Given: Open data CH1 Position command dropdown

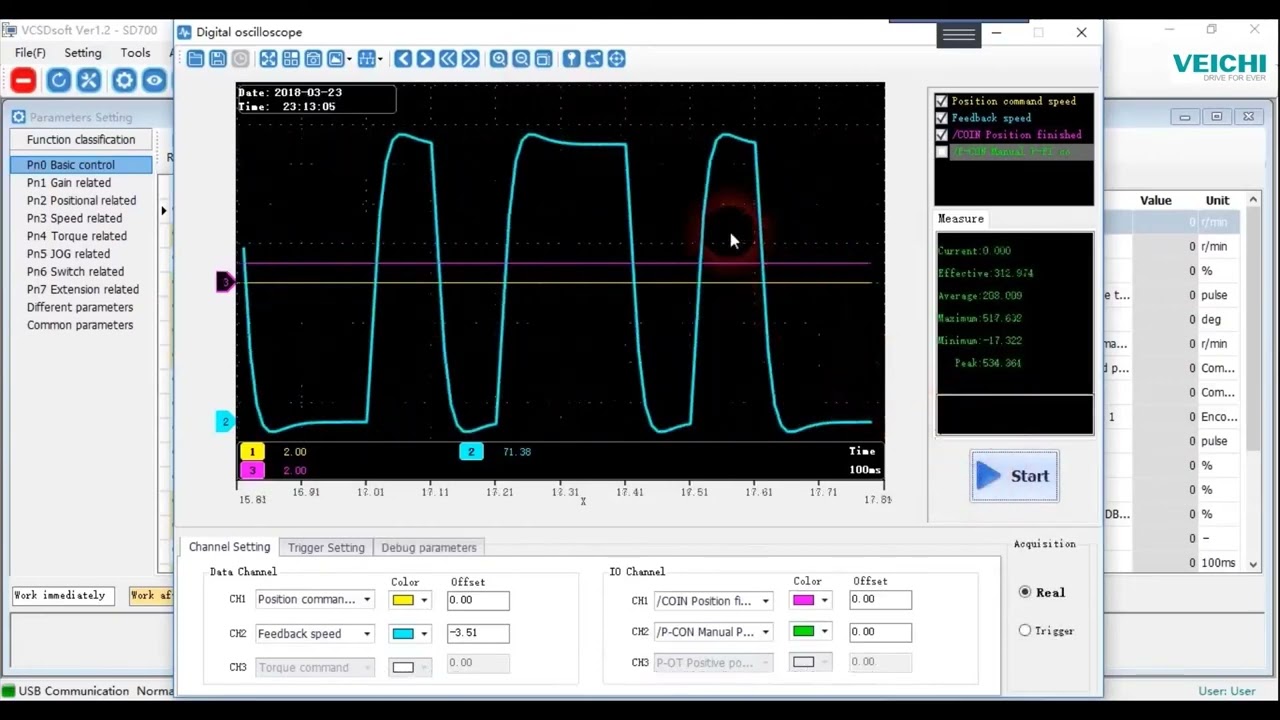Looking at the screenshot, I should 314,600.
